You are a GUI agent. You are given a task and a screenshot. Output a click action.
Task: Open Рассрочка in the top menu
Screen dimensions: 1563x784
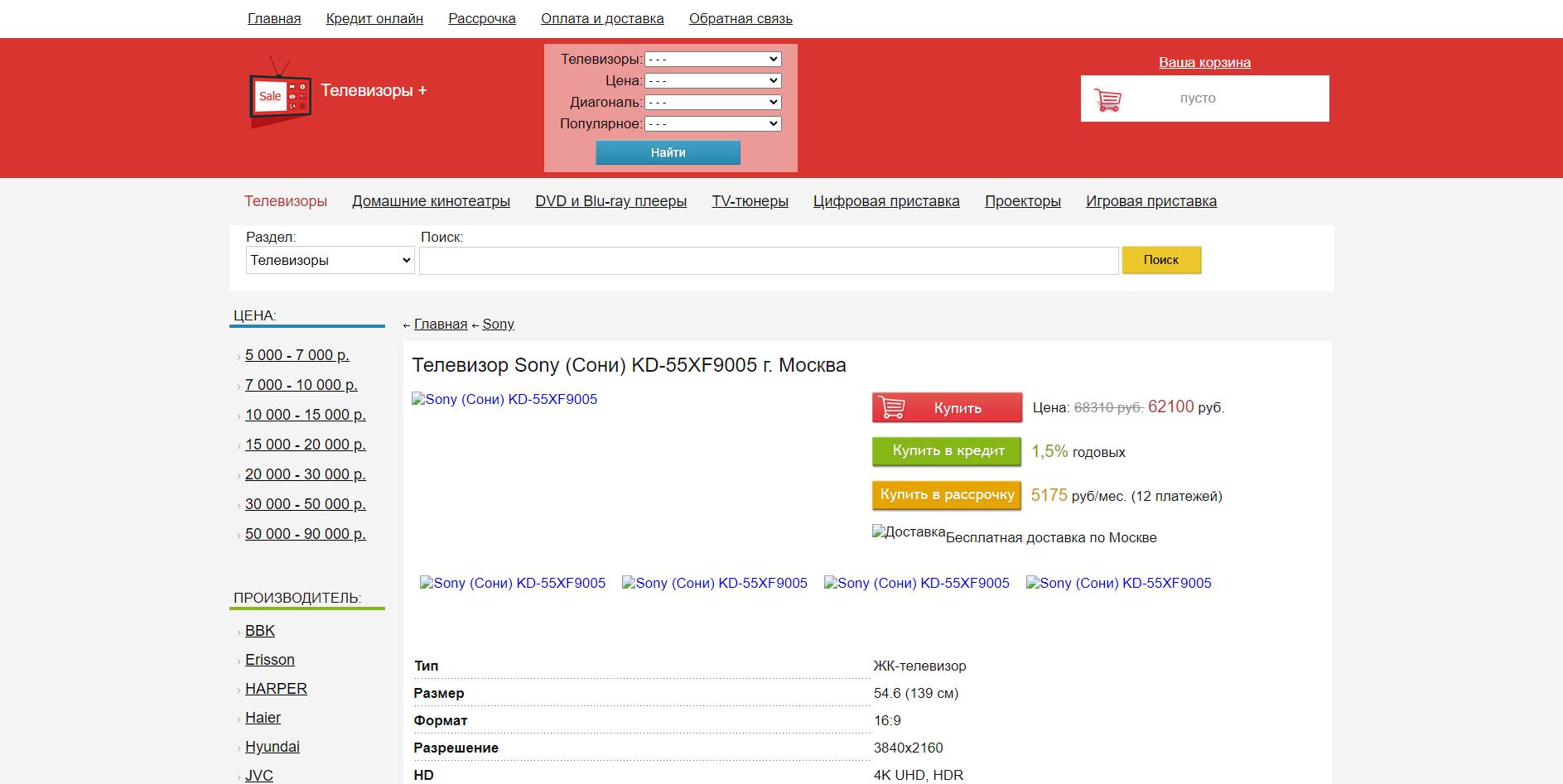click(x=482, y=18)
